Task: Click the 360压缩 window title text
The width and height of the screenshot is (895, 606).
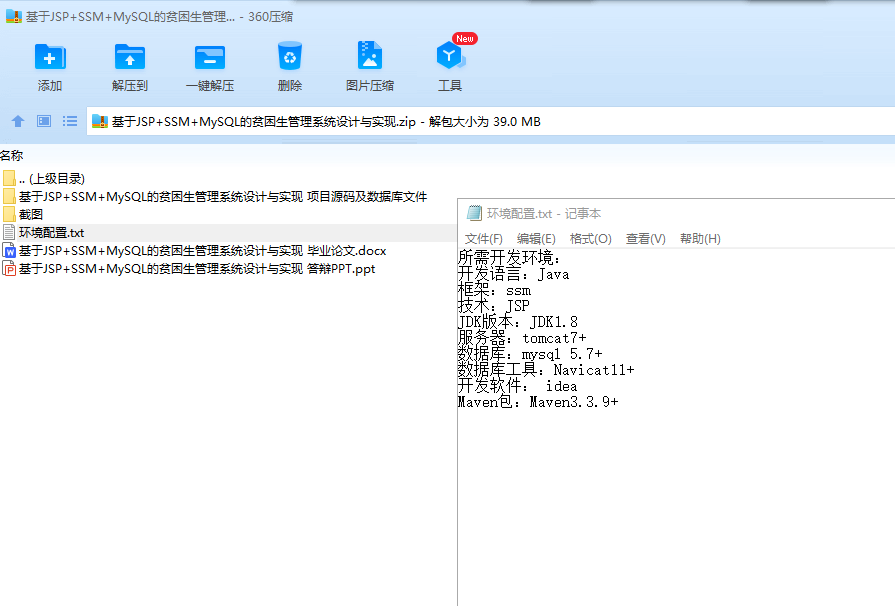Action: 159,17
